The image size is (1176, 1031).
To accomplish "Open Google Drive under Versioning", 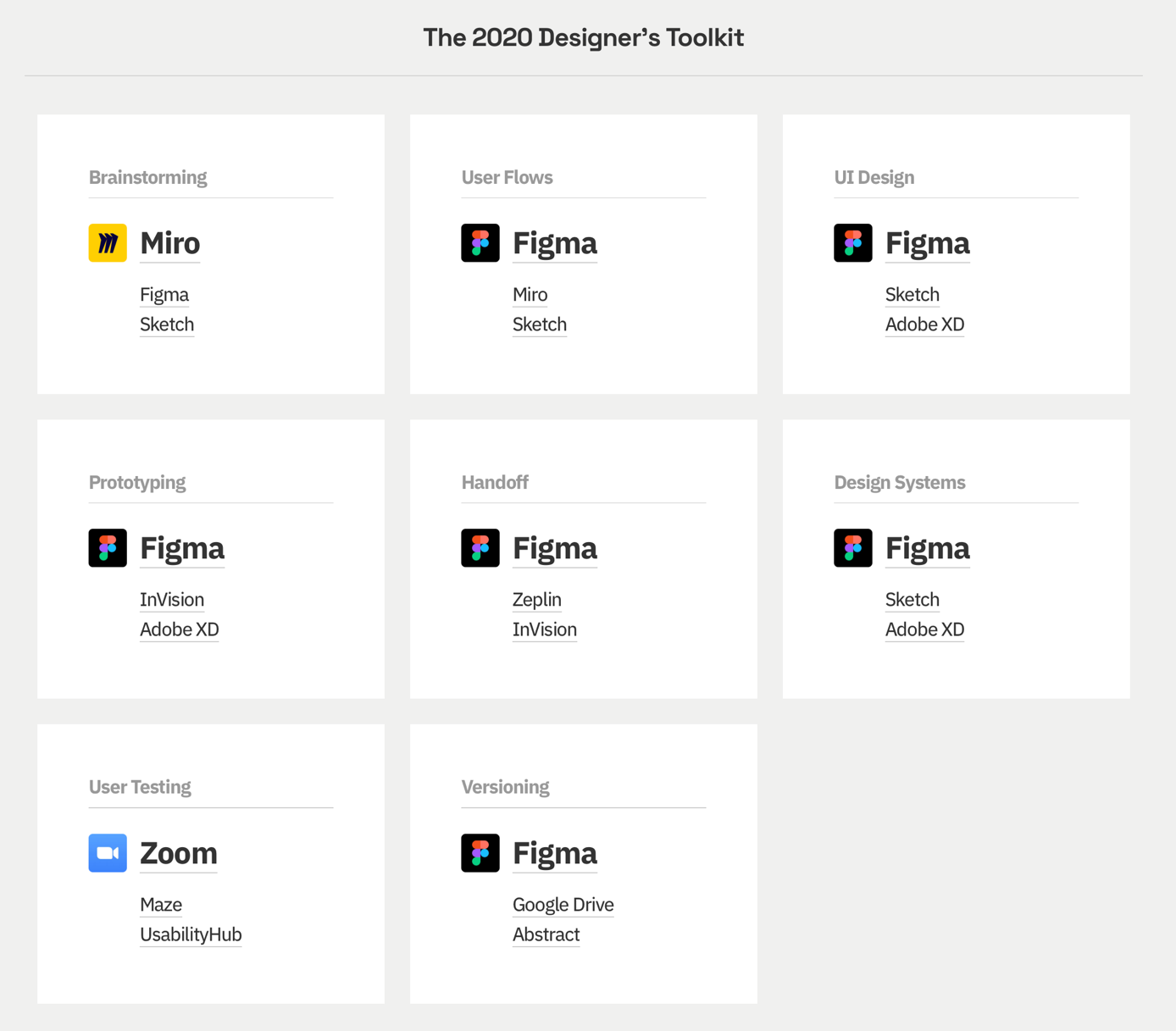I will coord(563,905).
